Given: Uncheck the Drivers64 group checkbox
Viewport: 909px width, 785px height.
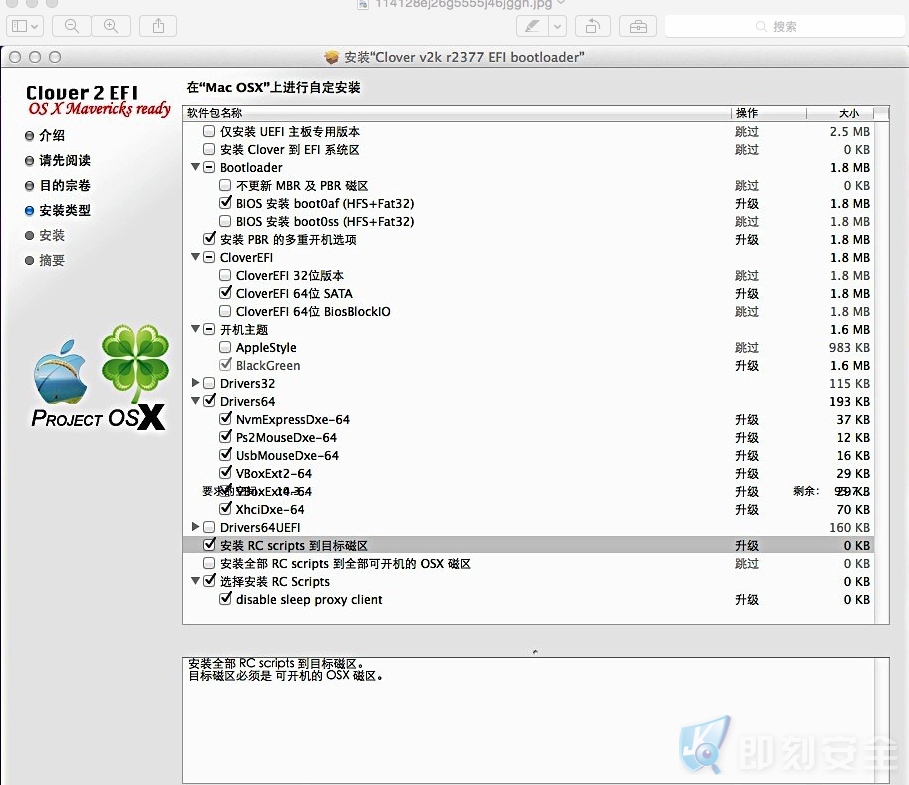Looking at the screenshot, I should [x=209, y=400].
